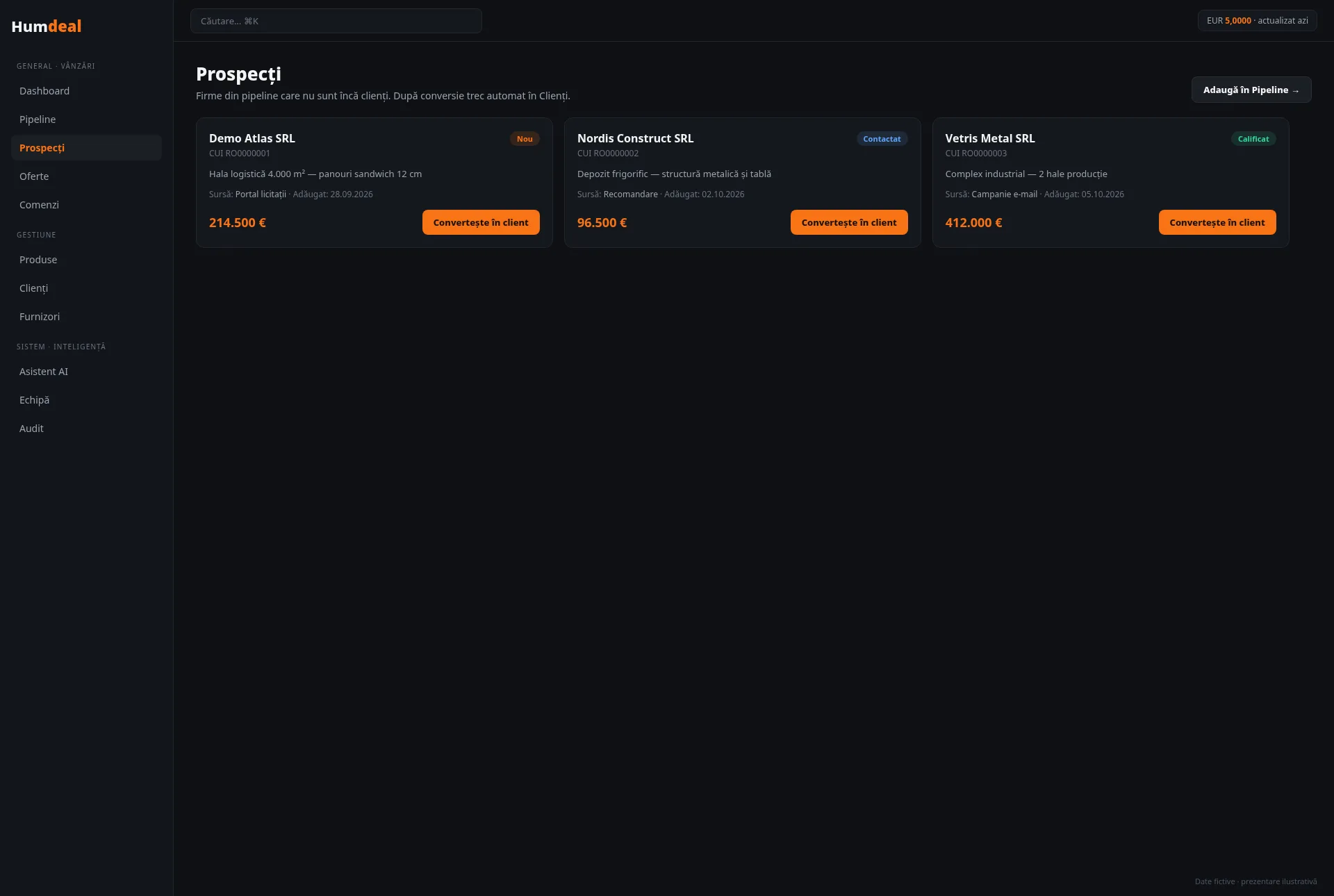Click the Humdeal logo
This screenshot has height=896, width=1334.
pyautogui.click(x=47, y=26)
